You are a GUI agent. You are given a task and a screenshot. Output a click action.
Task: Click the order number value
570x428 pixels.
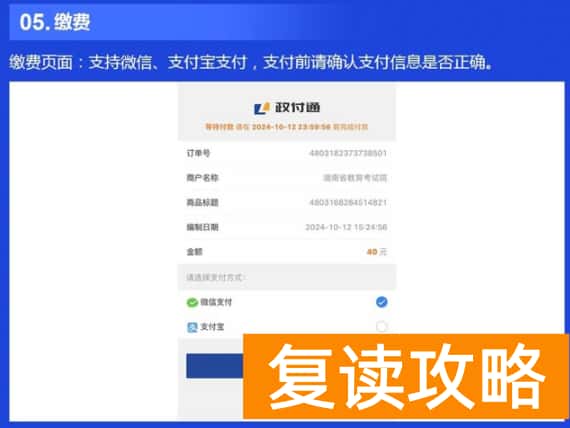pos(348,153)
